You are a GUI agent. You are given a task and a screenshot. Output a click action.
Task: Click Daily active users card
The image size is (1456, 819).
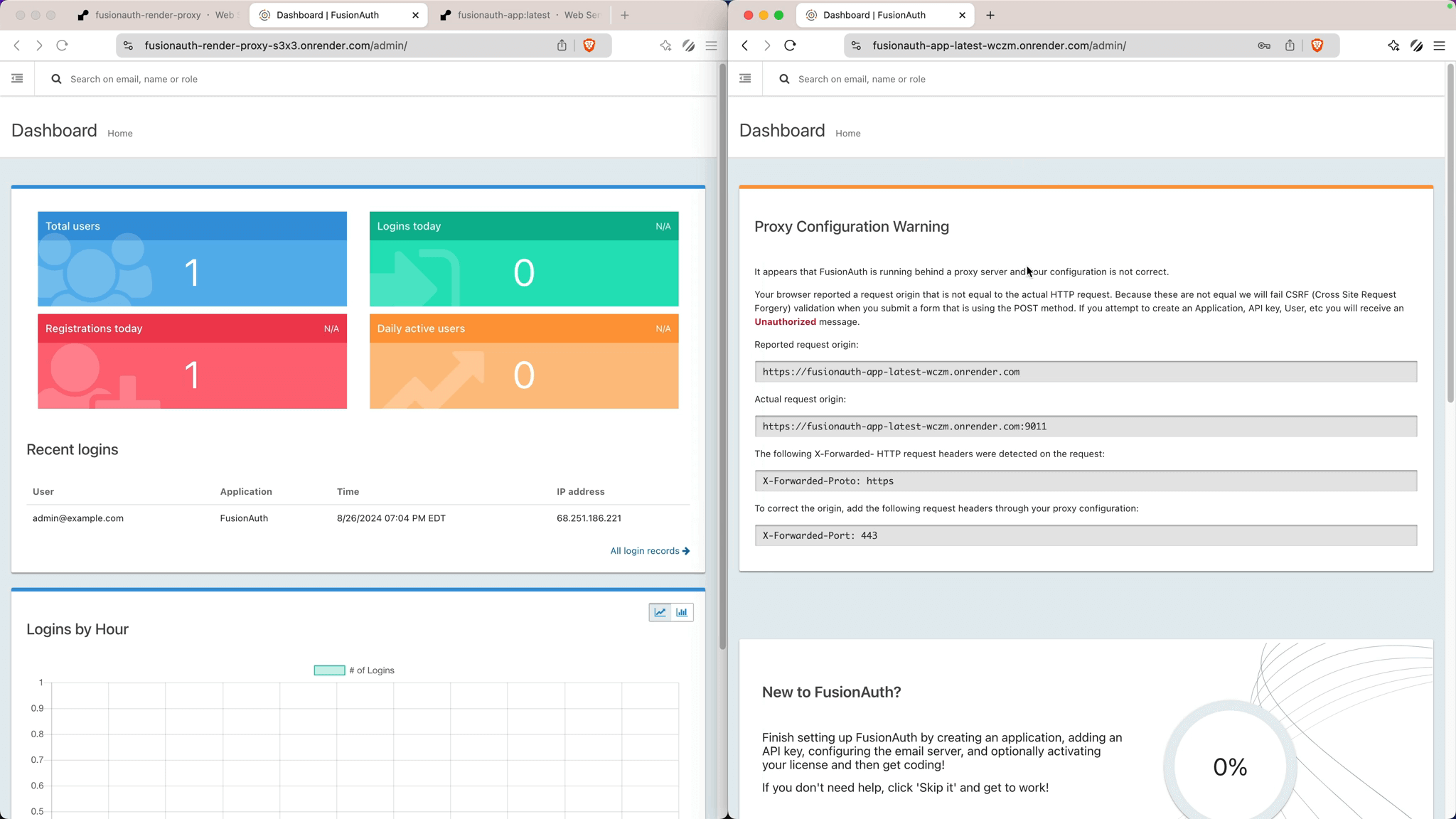(524, 361)
